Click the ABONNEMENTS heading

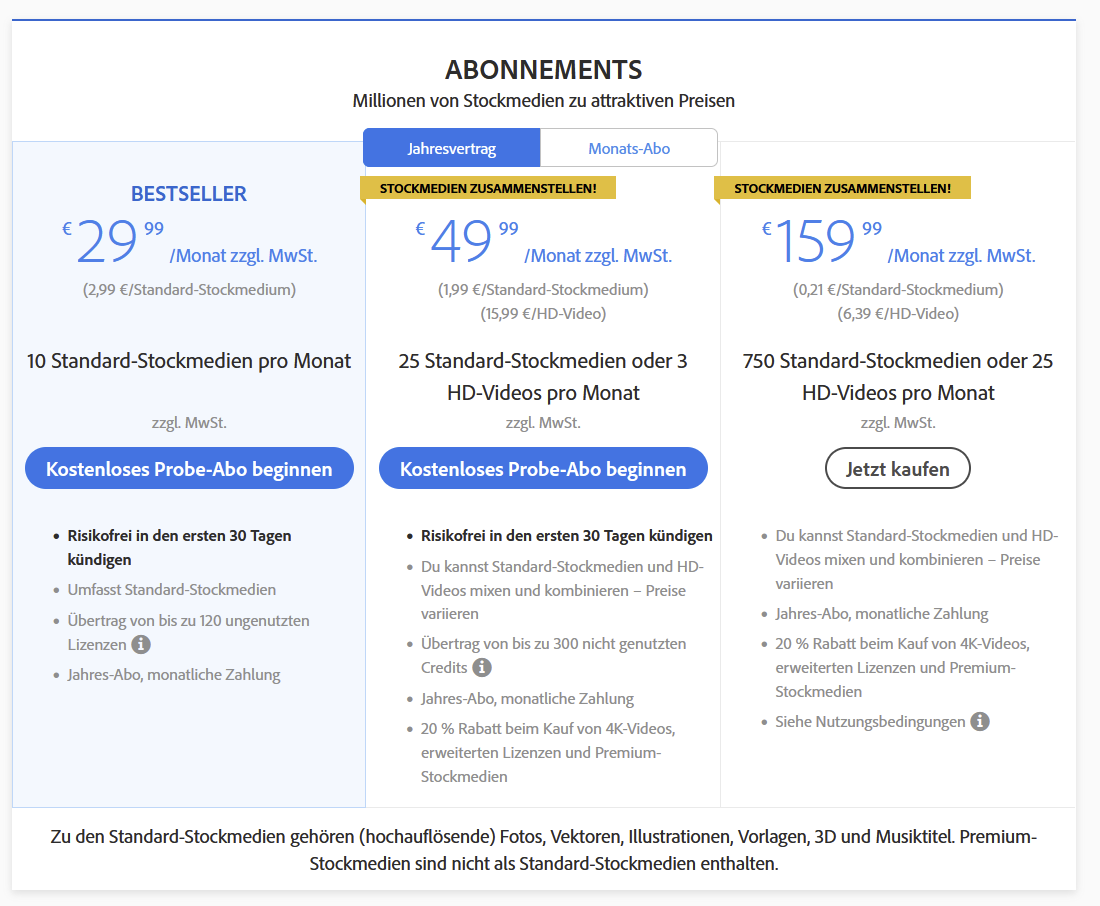[545, 70]
